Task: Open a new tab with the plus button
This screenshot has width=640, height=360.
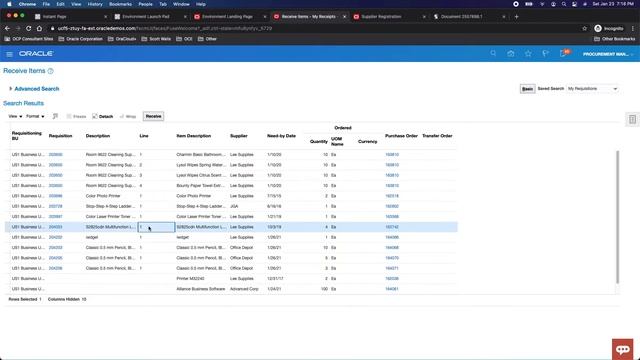Action: (516, 17)
